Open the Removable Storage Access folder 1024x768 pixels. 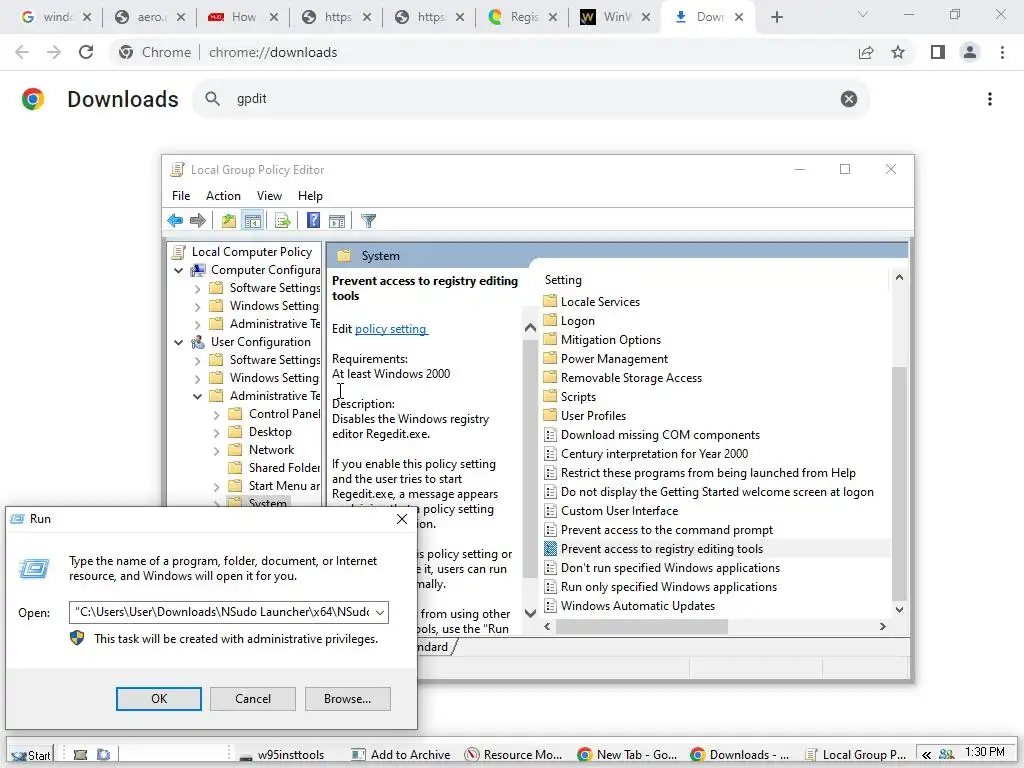tap(631, 378)
